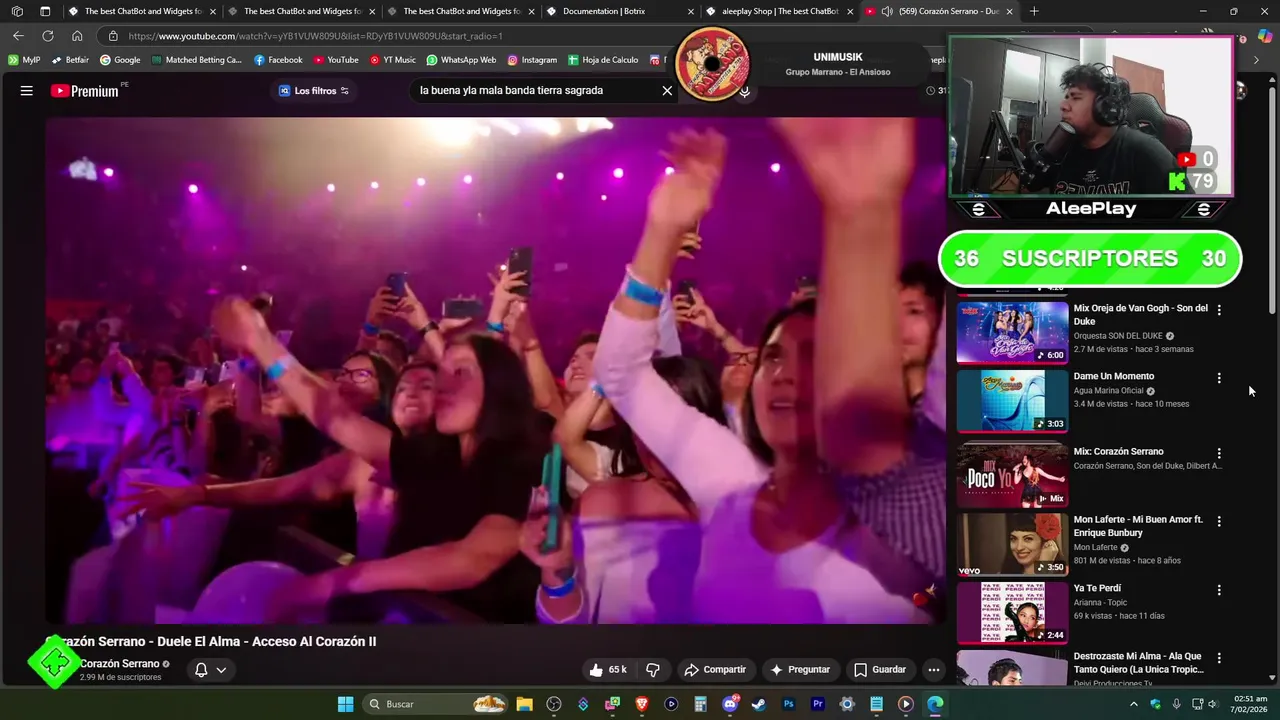Image resolution: width=1280 pixels, height=720 pixels.
Task: Open the Betfair bookmark
Action: click(70, 60)
